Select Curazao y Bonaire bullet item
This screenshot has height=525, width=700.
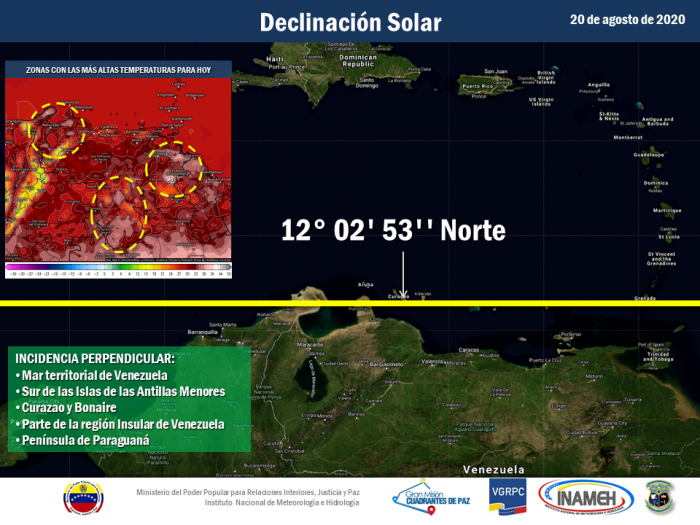[x=67, y=407]
